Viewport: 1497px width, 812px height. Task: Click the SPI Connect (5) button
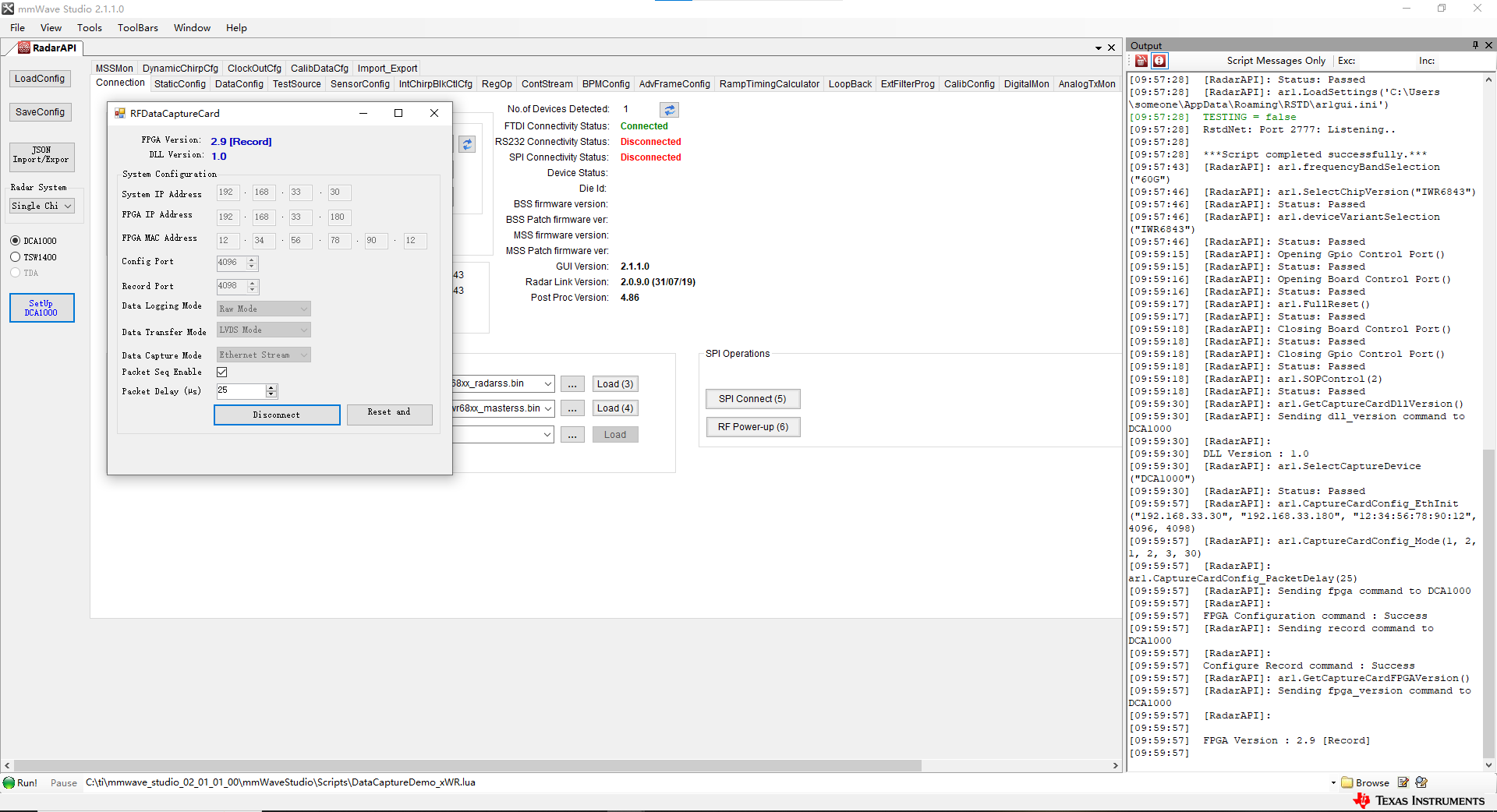pyautogui.click(x=753, y=399)
